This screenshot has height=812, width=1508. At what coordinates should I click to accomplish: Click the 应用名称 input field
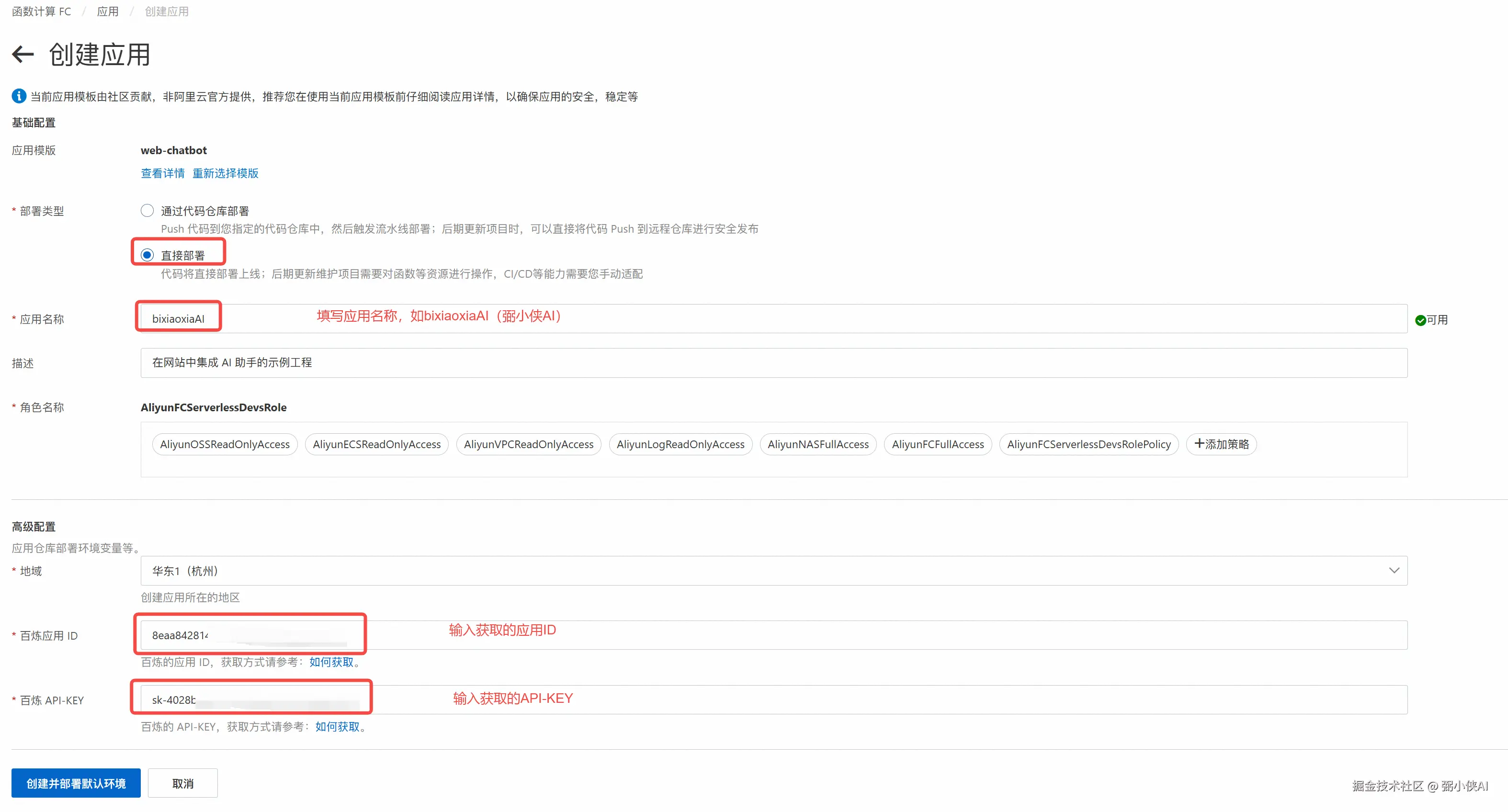click(773, 319)
